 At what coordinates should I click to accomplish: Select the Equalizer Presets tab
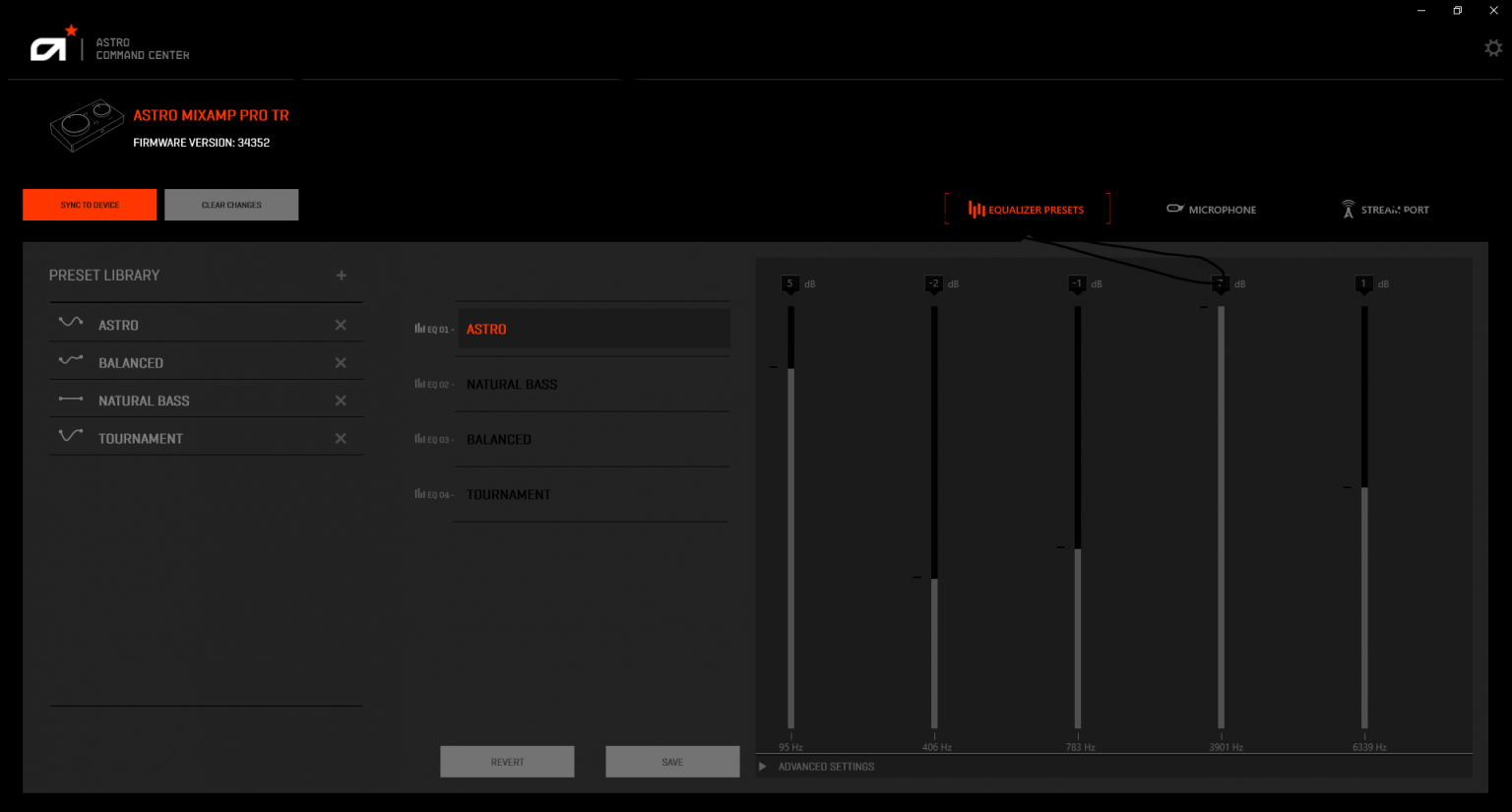1027,210
